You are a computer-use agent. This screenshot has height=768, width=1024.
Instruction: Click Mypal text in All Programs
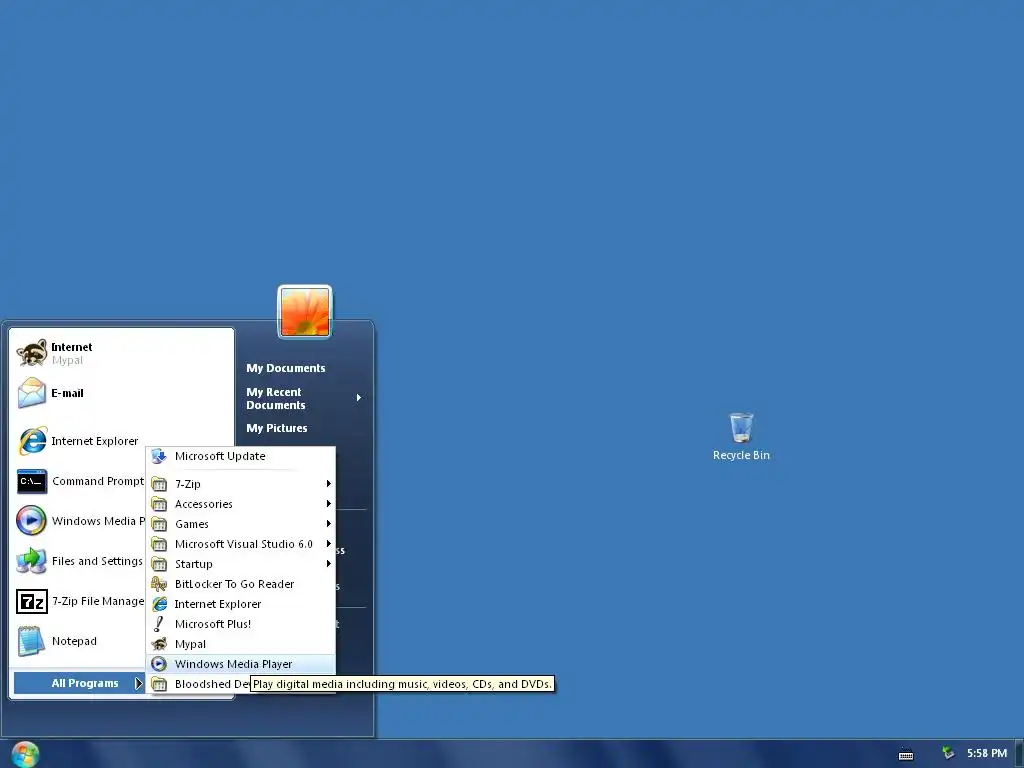click(191, 645)
